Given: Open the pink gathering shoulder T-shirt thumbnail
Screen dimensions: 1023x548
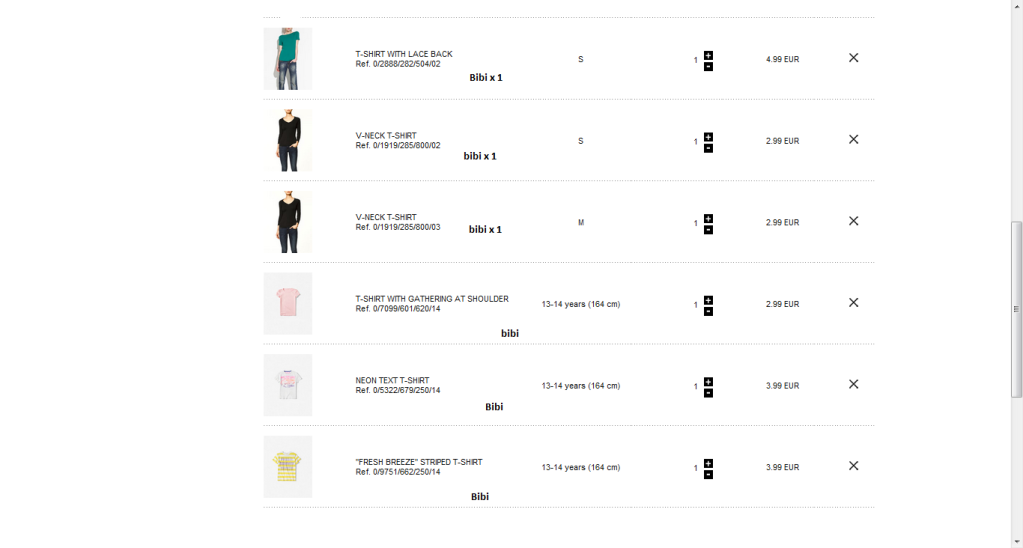Looking at the screenshot, I should tap(288, 303).
